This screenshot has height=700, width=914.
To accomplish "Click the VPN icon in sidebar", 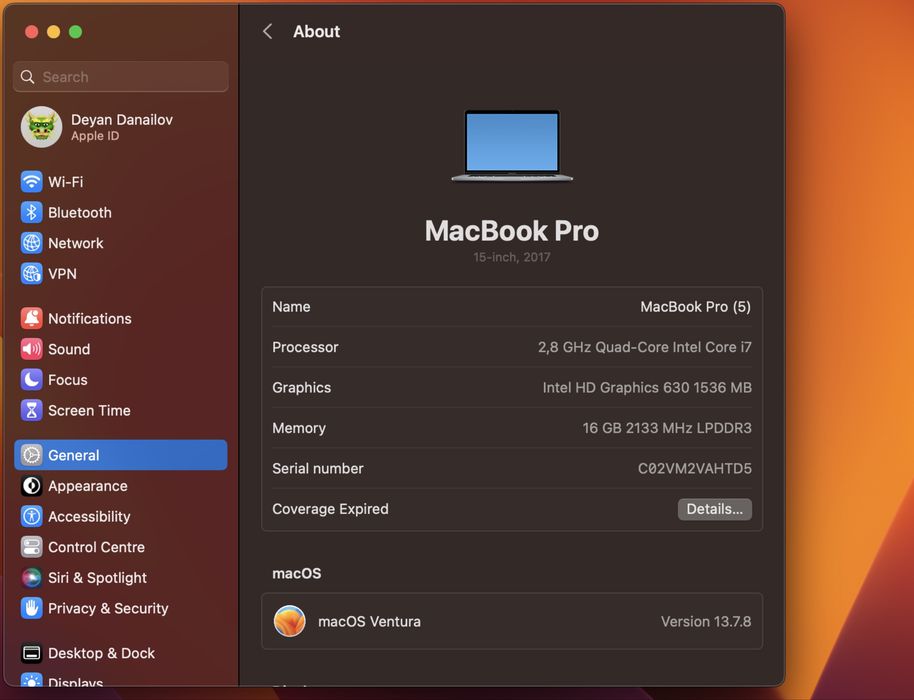I will (31, 273).
